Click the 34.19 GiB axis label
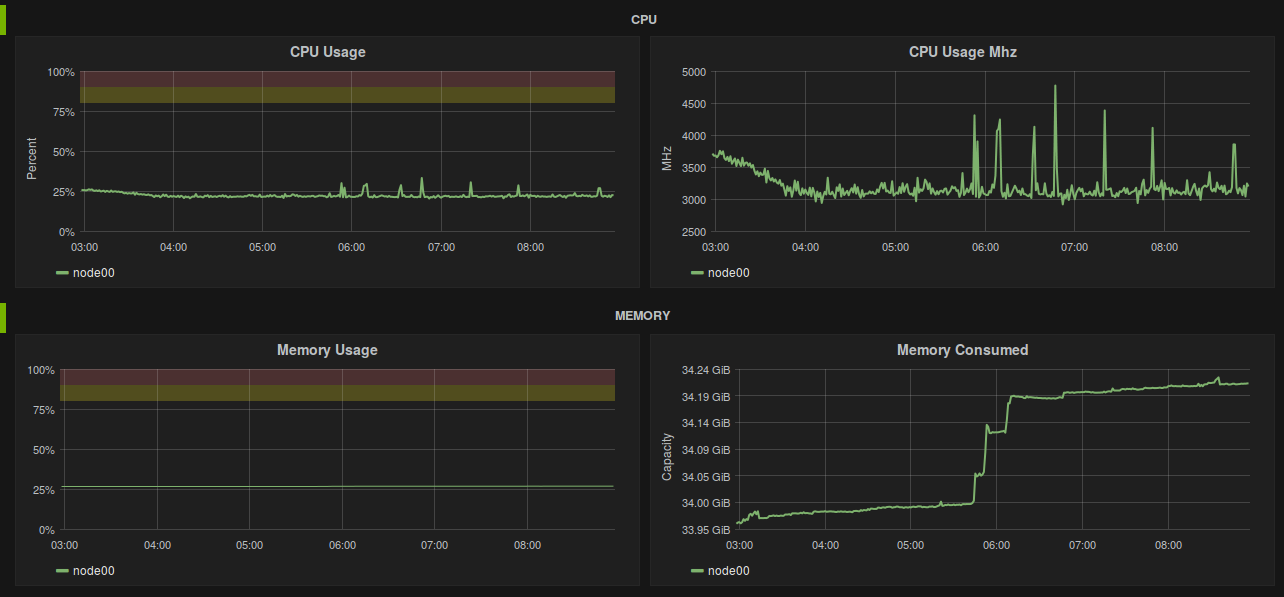The height and width of the screenshot is (597, 1284). 706,397
